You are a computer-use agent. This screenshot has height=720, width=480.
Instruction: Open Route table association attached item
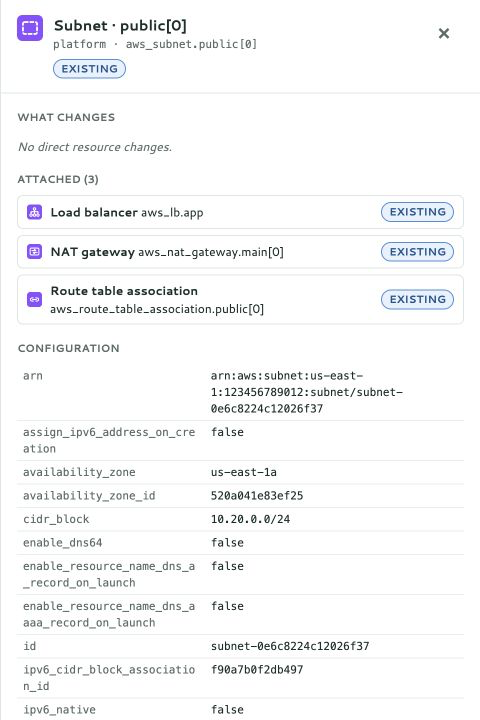[x=240, y=299]
